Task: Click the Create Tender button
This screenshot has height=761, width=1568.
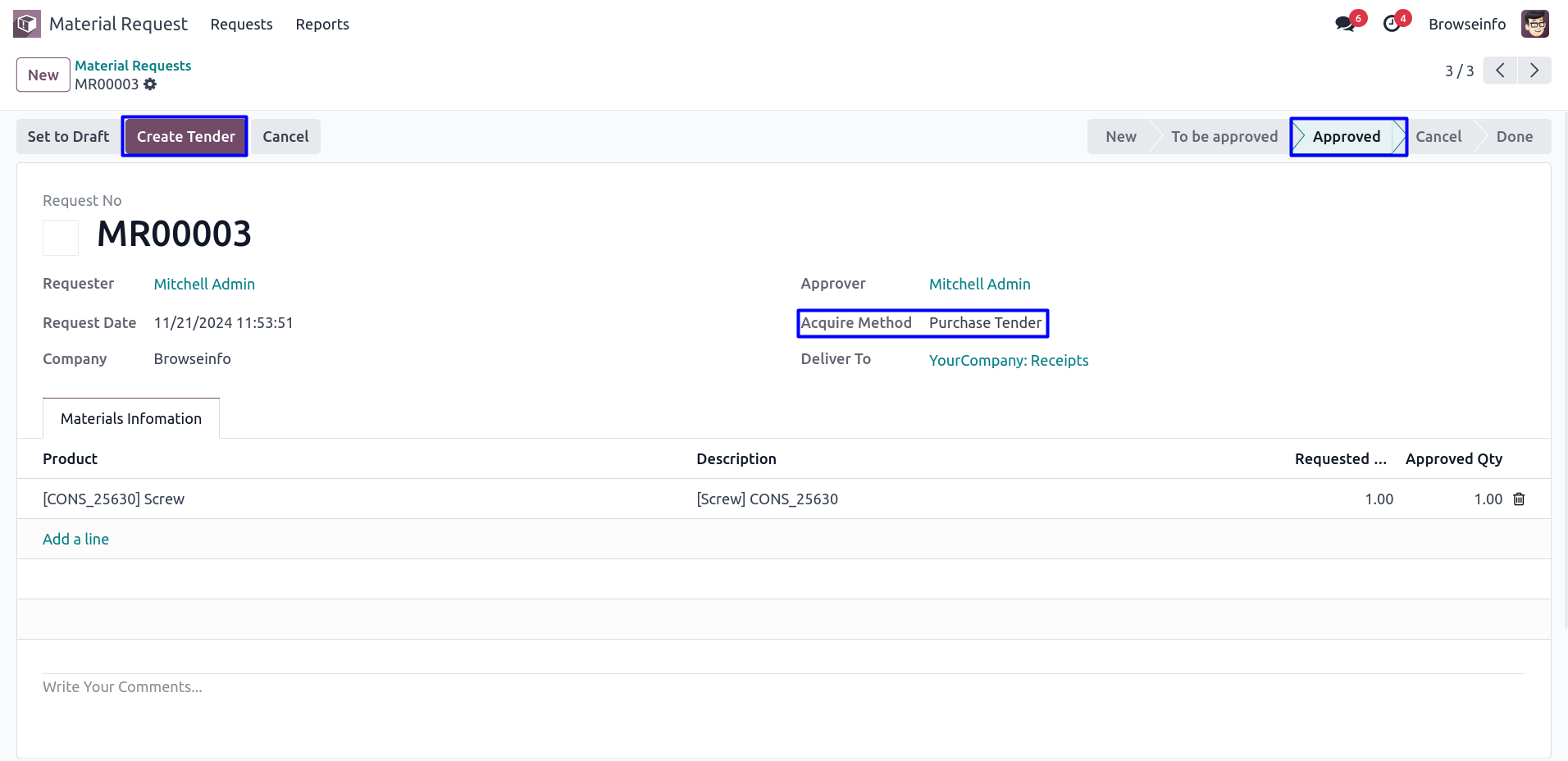Action: (x=185, y=137)
